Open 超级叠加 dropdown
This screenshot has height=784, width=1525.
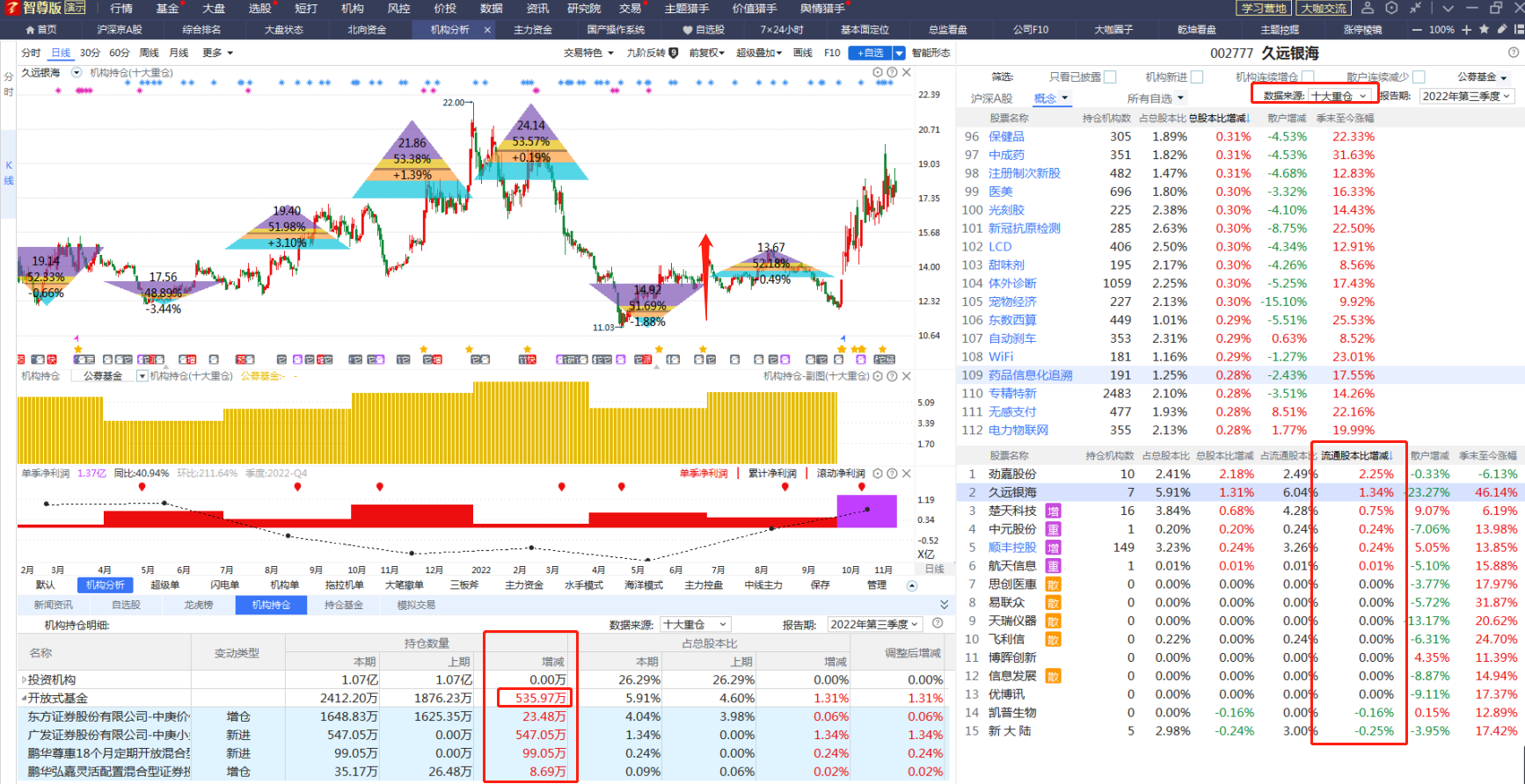[759, 53]
